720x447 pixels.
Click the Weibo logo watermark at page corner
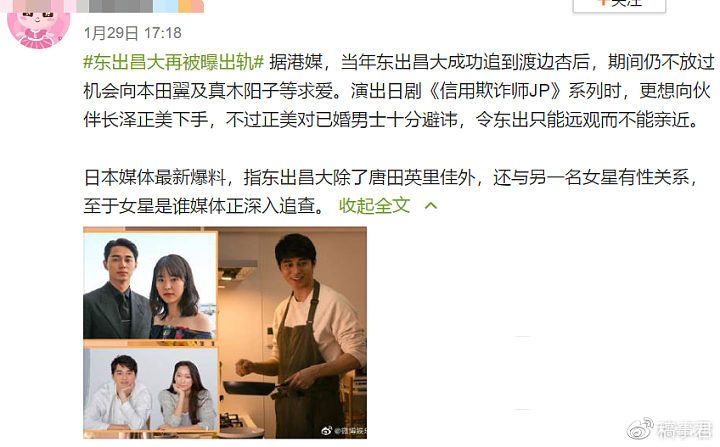(640, 429)
